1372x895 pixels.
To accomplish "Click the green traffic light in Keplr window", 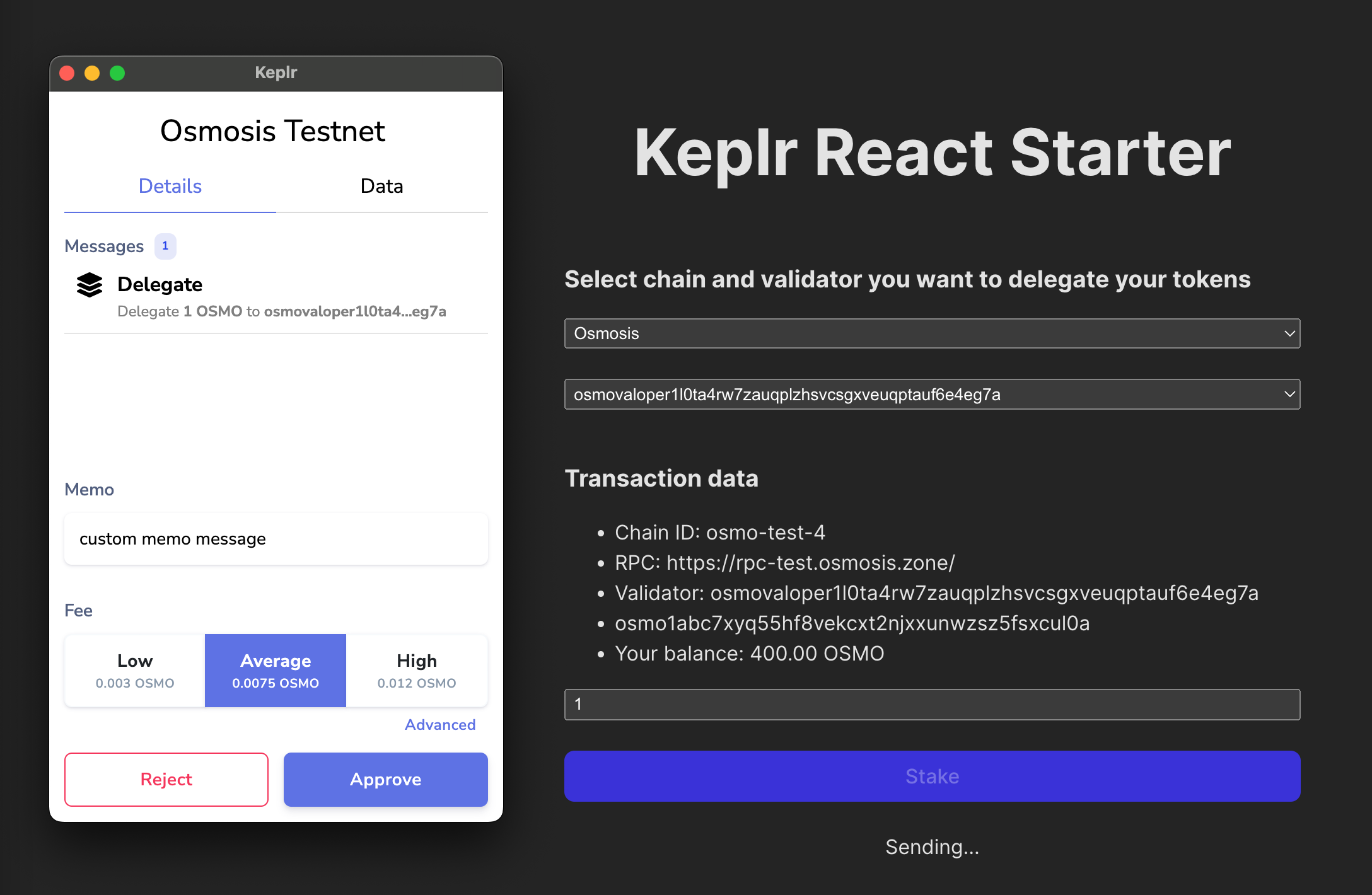I will (x=117, y=73).
